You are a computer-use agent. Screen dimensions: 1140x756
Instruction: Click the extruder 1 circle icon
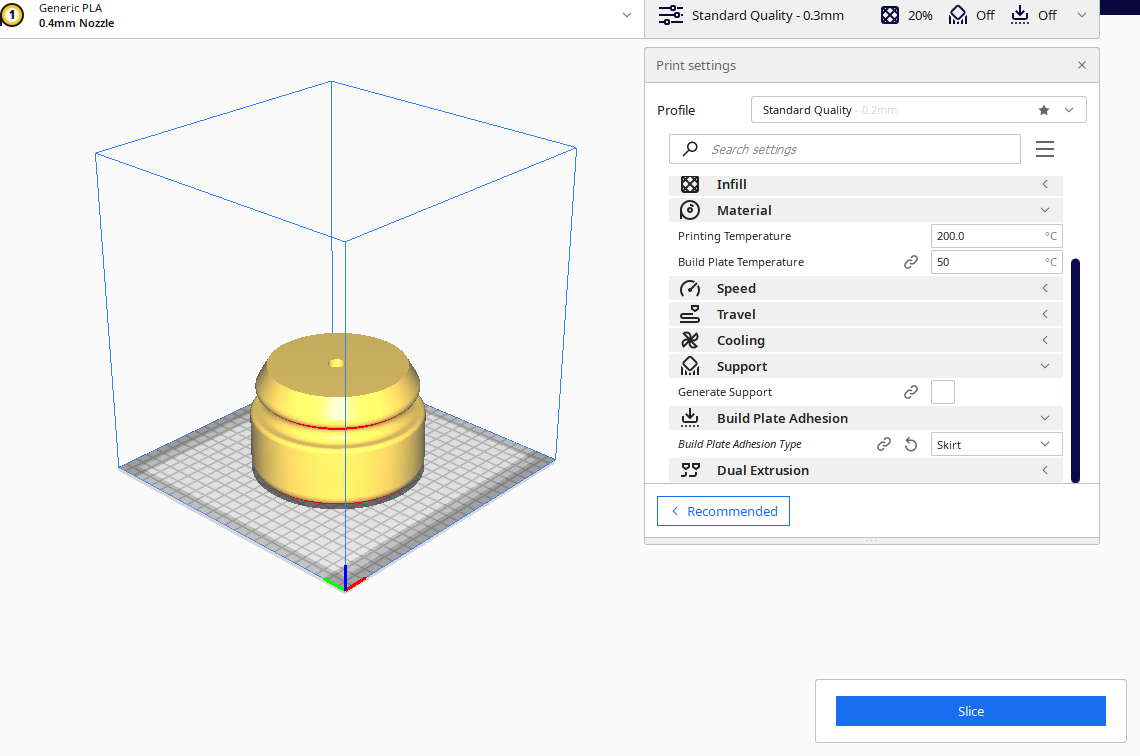pos(12,15)
